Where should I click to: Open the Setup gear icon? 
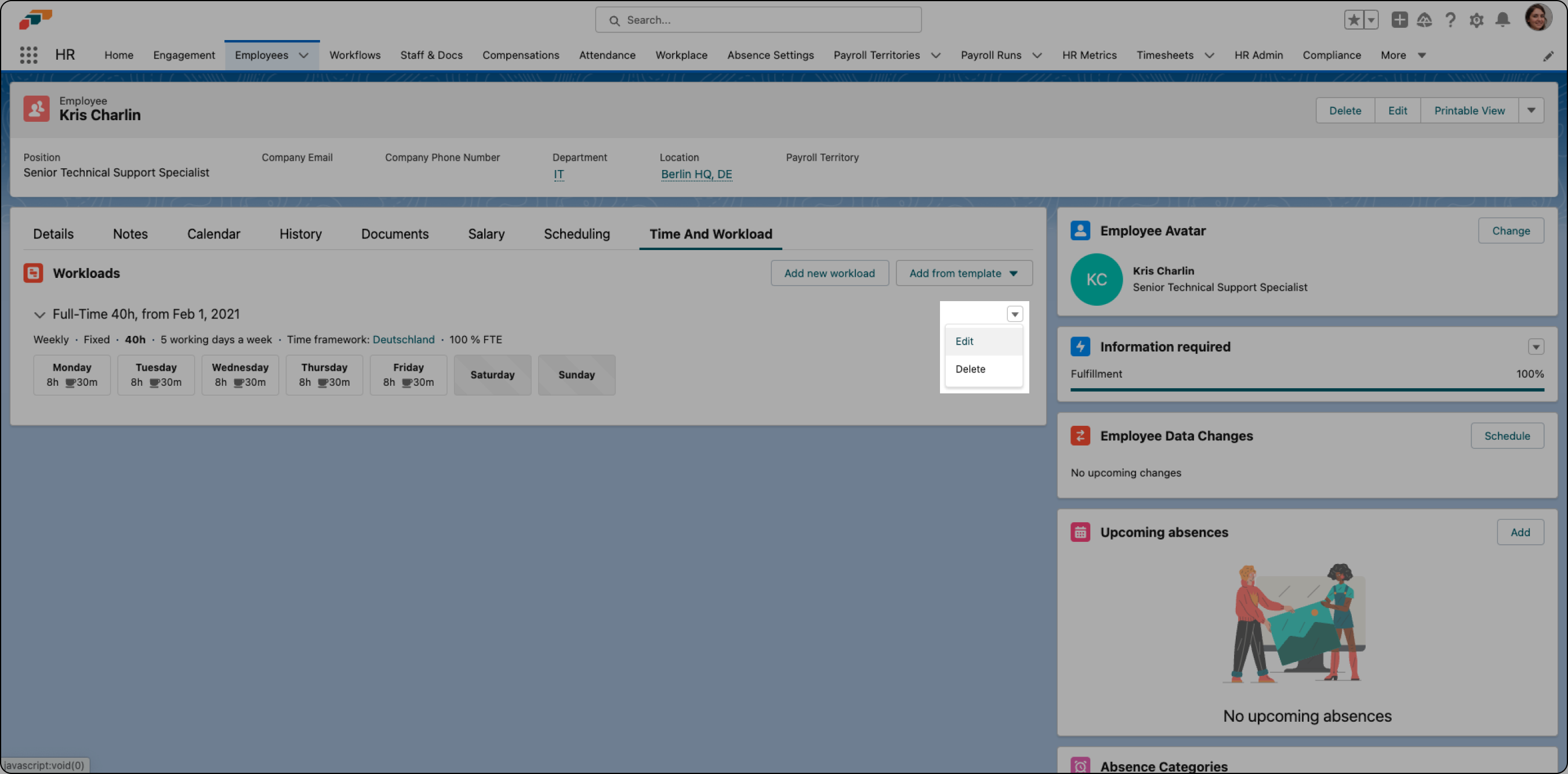[1476, 20]
